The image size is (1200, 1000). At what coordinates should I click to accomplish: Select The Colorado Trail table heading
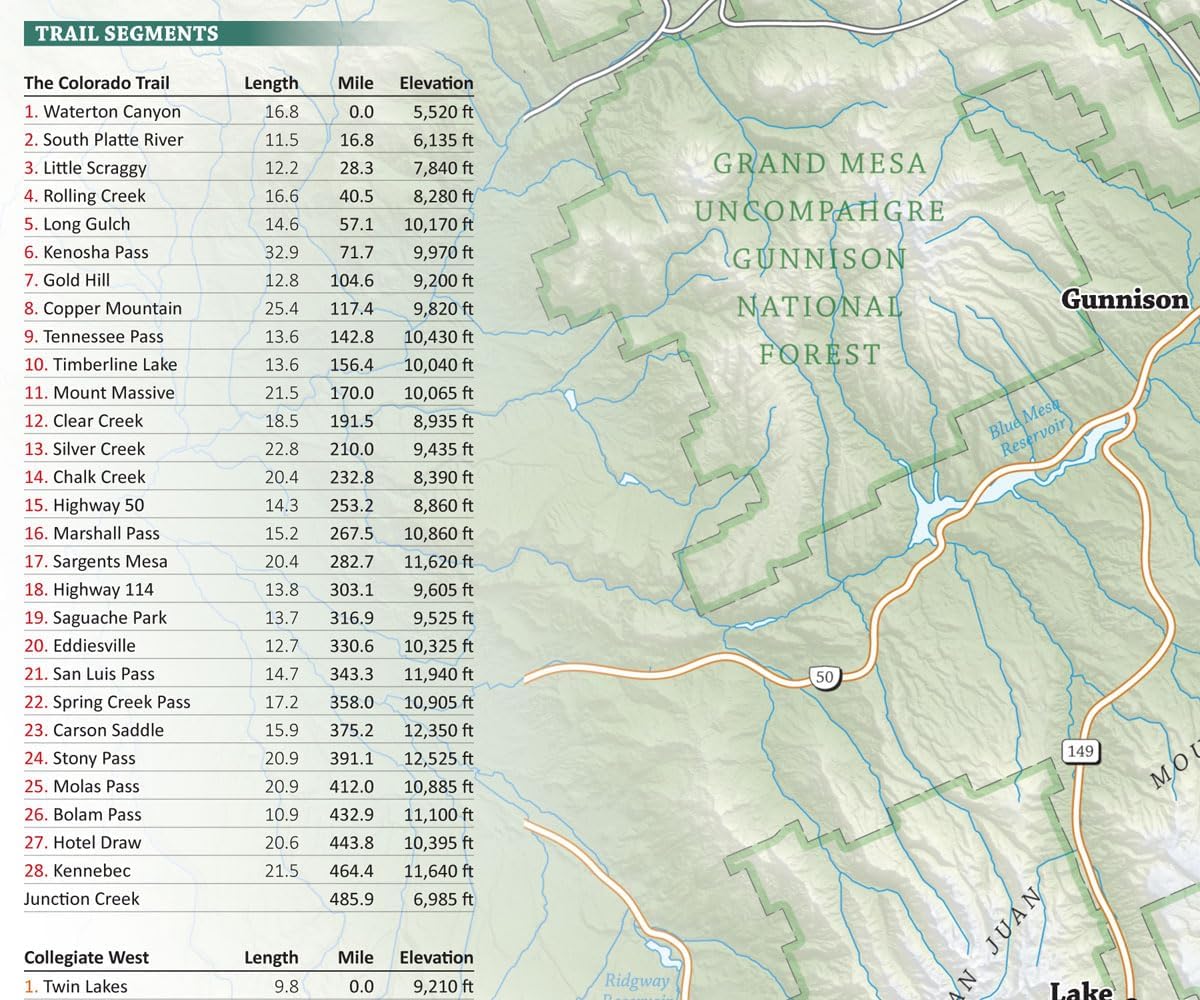[x=97, y=83]
